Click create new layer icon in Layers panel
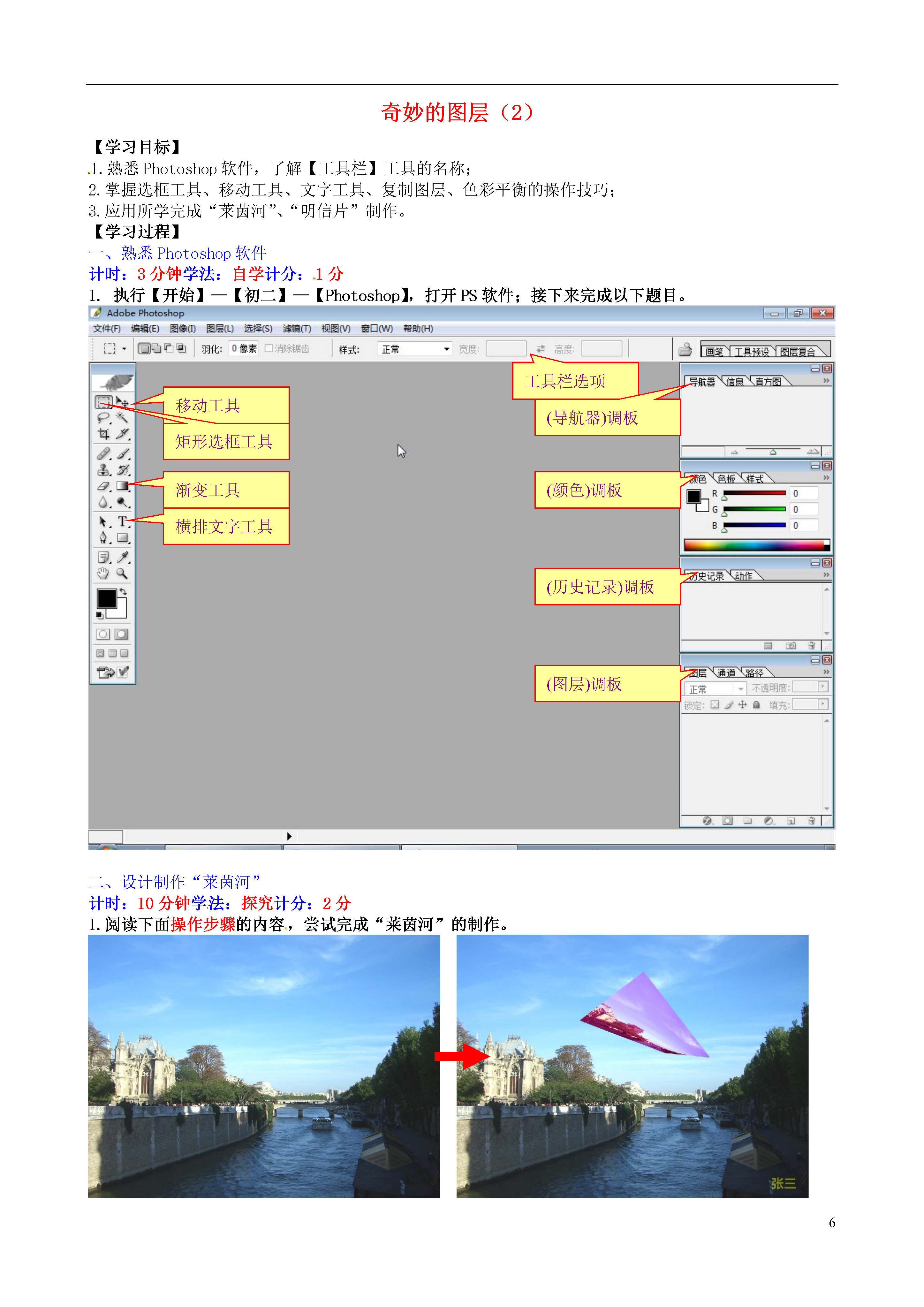Screen dimensions: 924x1307 [791, 820]
